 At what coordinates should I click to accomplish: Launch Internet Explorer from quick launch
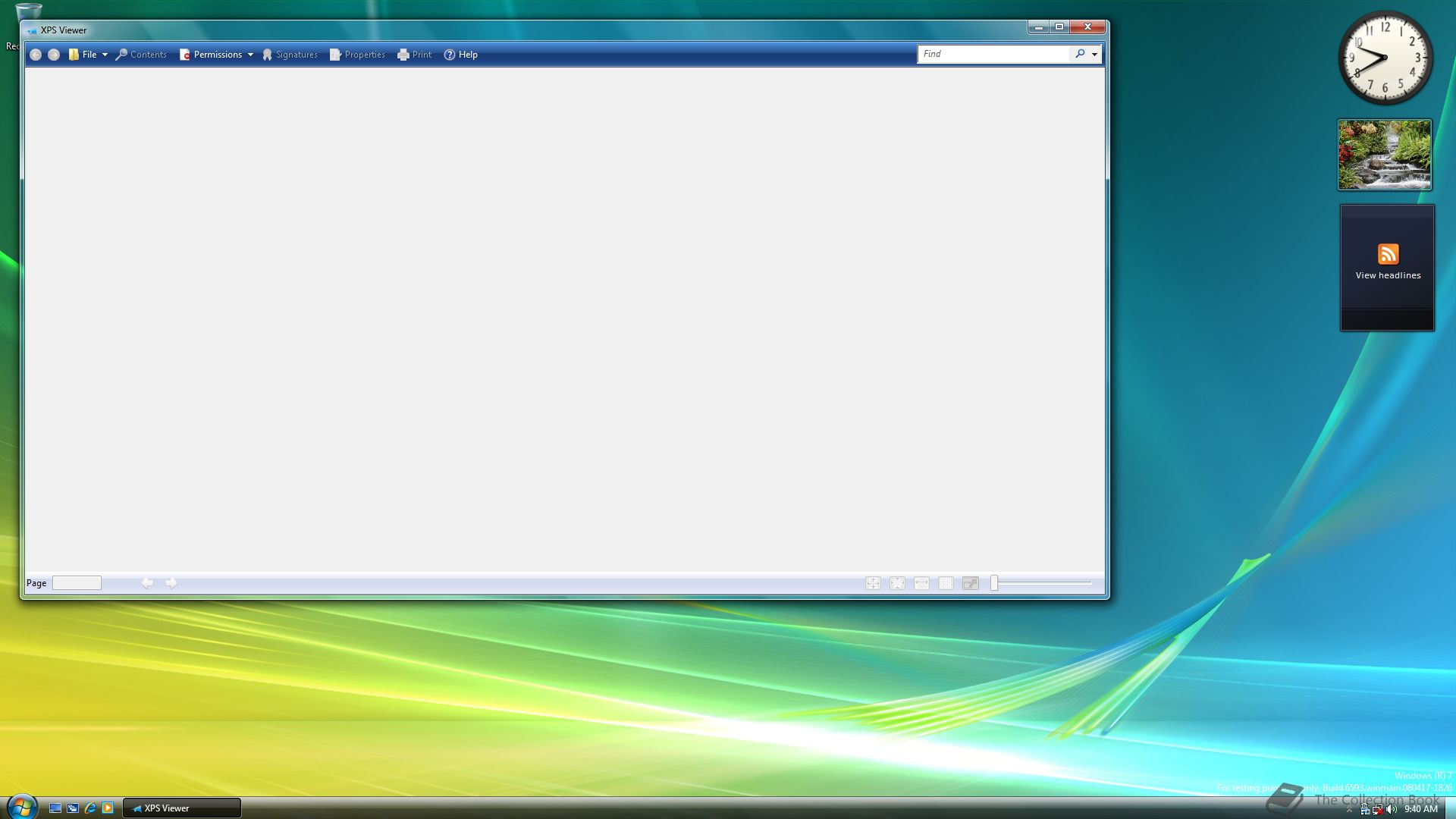tap(90, 808)
